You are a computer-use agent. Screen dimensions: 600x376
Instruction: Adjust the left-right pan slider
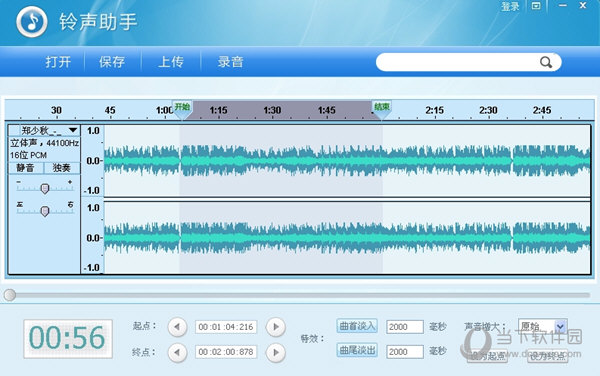(45, 211)
